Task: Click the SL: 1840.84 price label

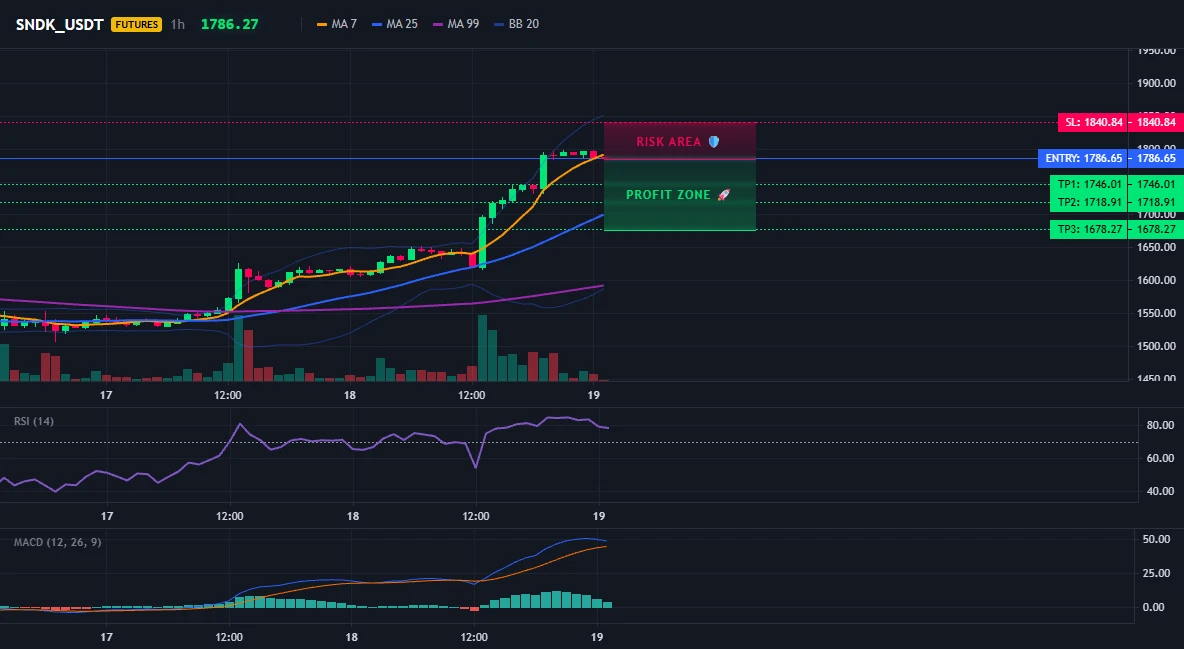Action: (x=1092, y=122)
